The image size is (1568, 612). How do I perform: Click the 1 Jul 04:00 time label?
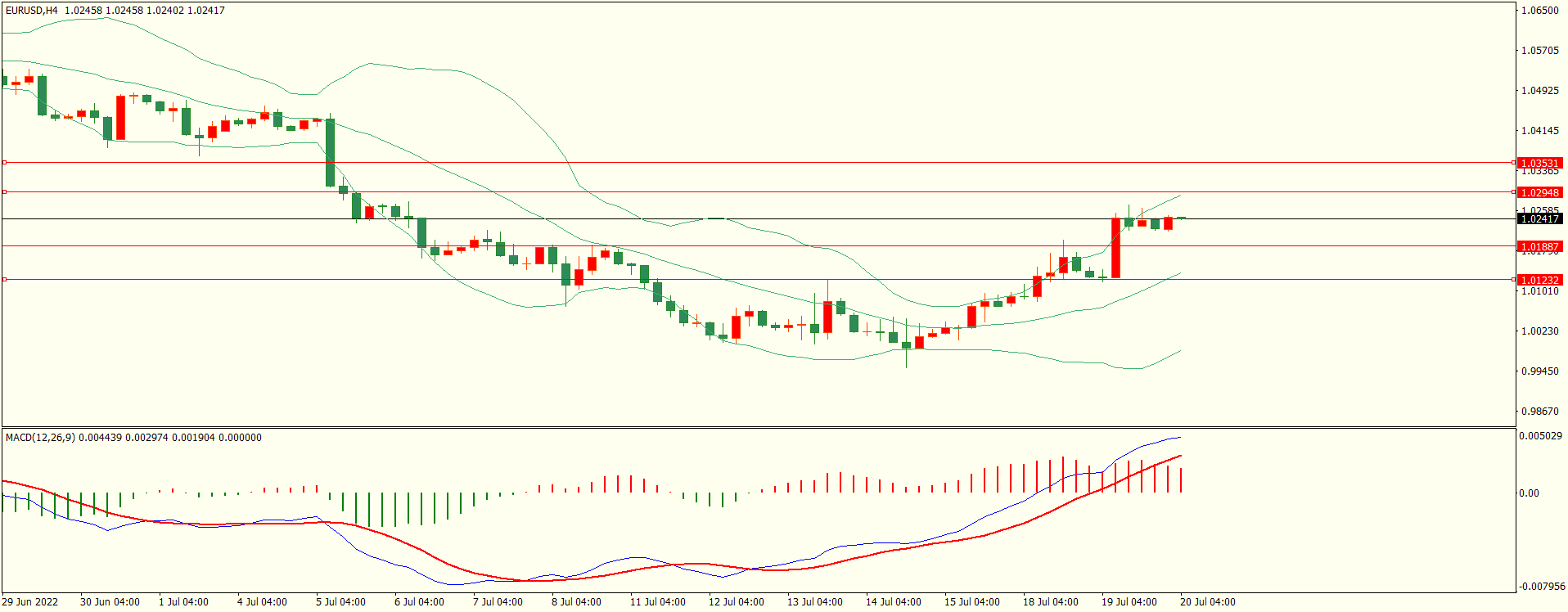pyautogui.click(x=183, y=602)
